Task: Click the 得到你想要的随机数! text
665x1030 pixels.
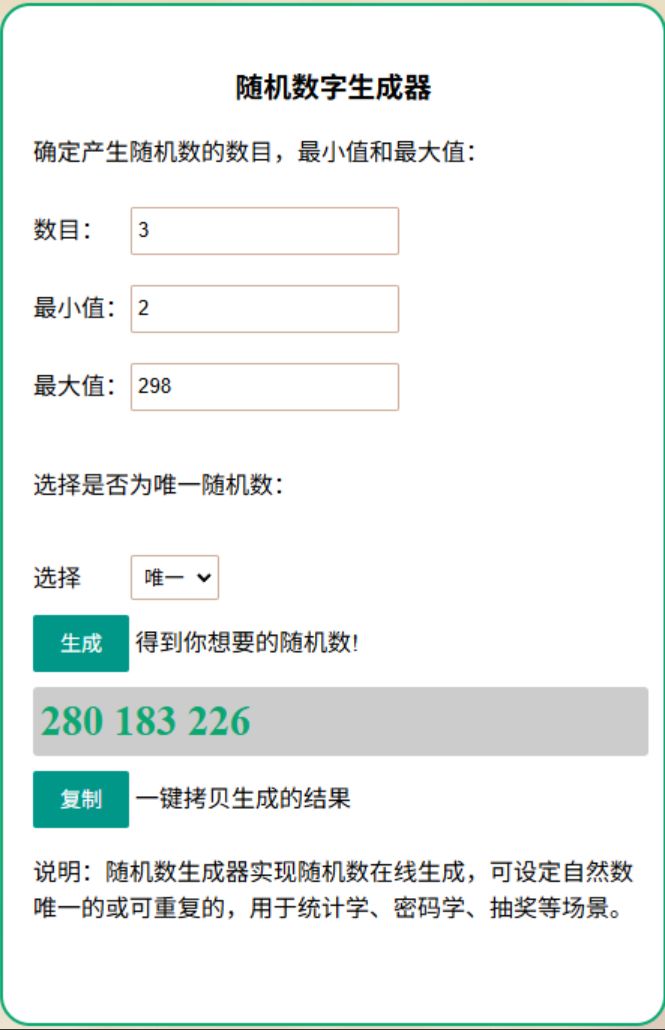Action: click(x=246, y=643)
